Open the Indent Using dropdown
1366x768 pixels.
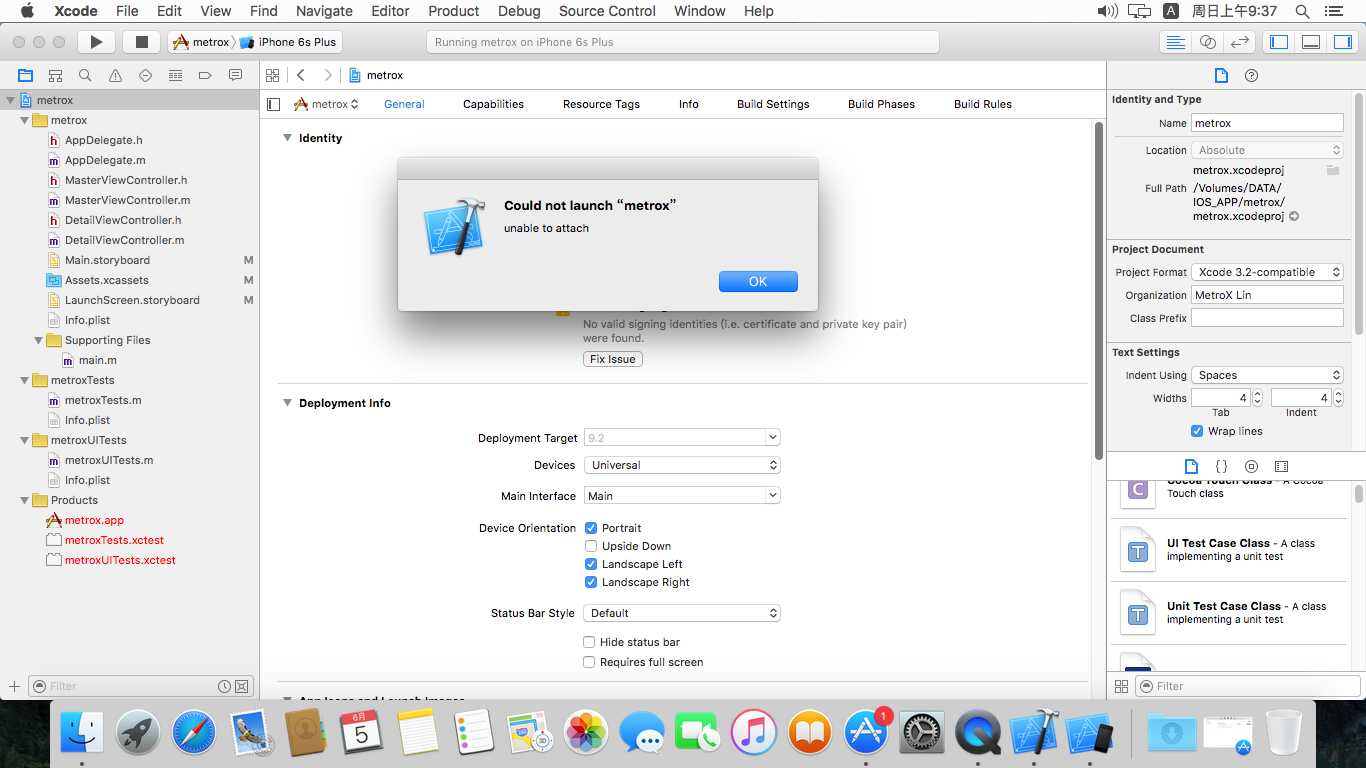coord(1267,375)
